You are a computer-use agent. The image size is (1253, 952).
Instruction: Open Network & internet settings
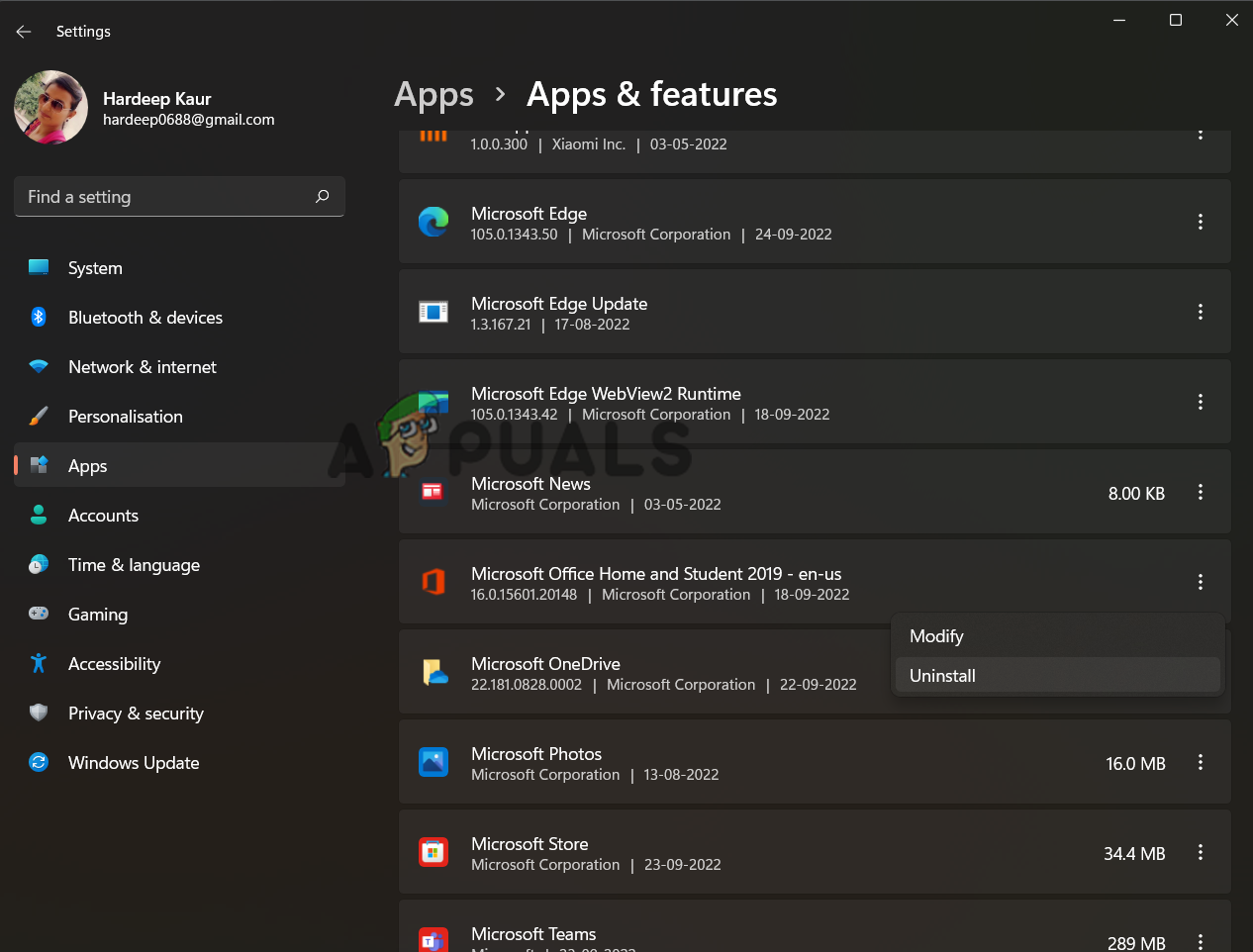click(142, 367)
